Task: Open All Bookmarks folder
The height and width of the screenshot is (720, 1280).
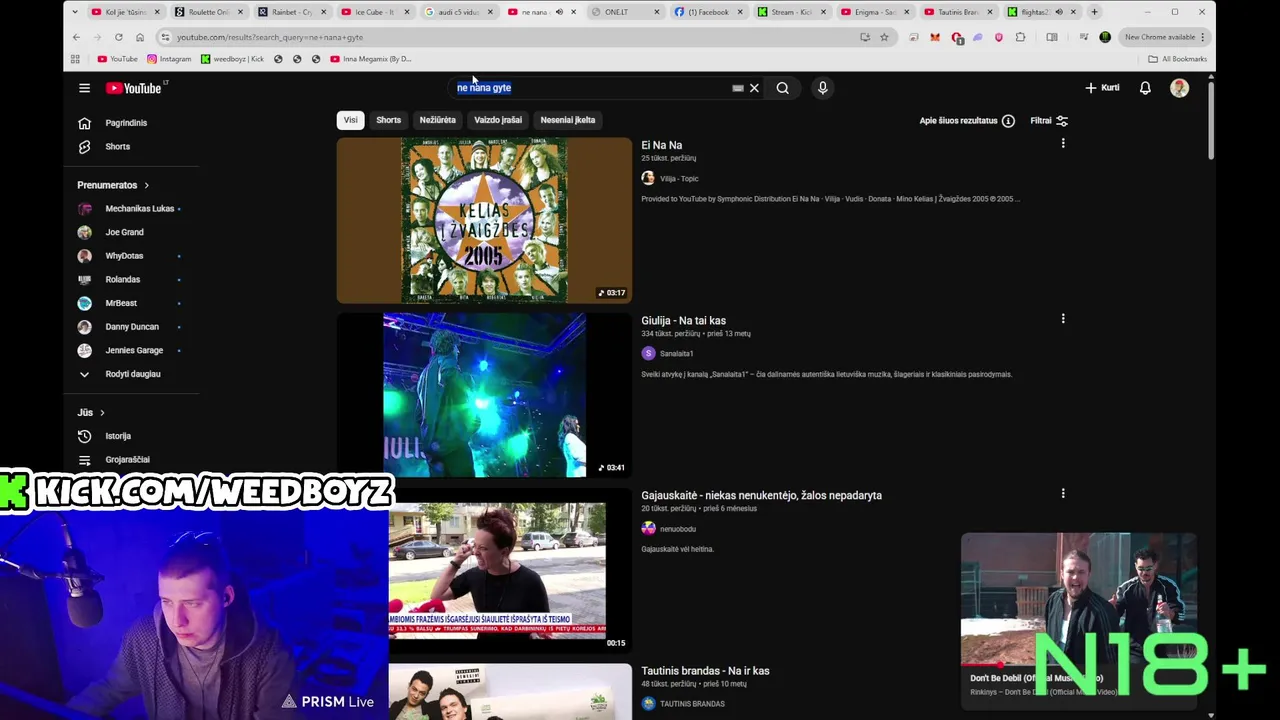Action: [1178, 59]
